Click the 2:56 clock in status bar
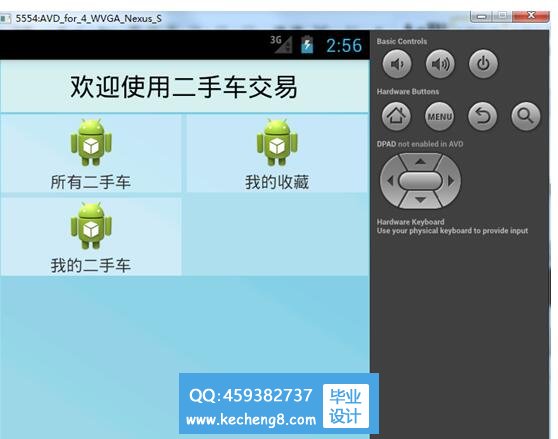The image size is (558, 439). tap(344, 46)
